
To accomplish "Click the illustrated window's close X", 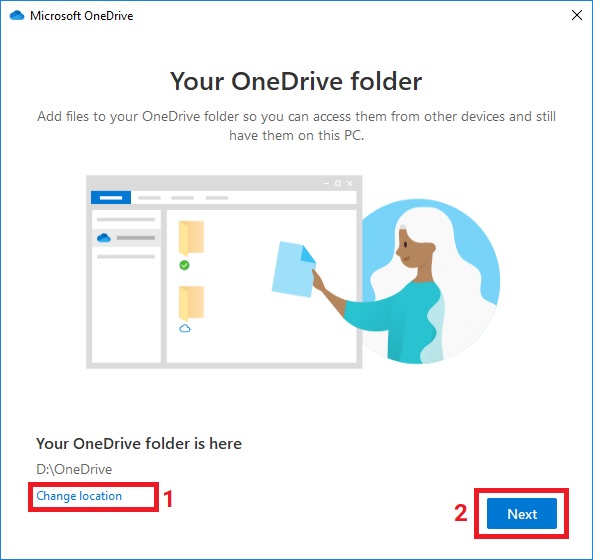I will (350, 183).
